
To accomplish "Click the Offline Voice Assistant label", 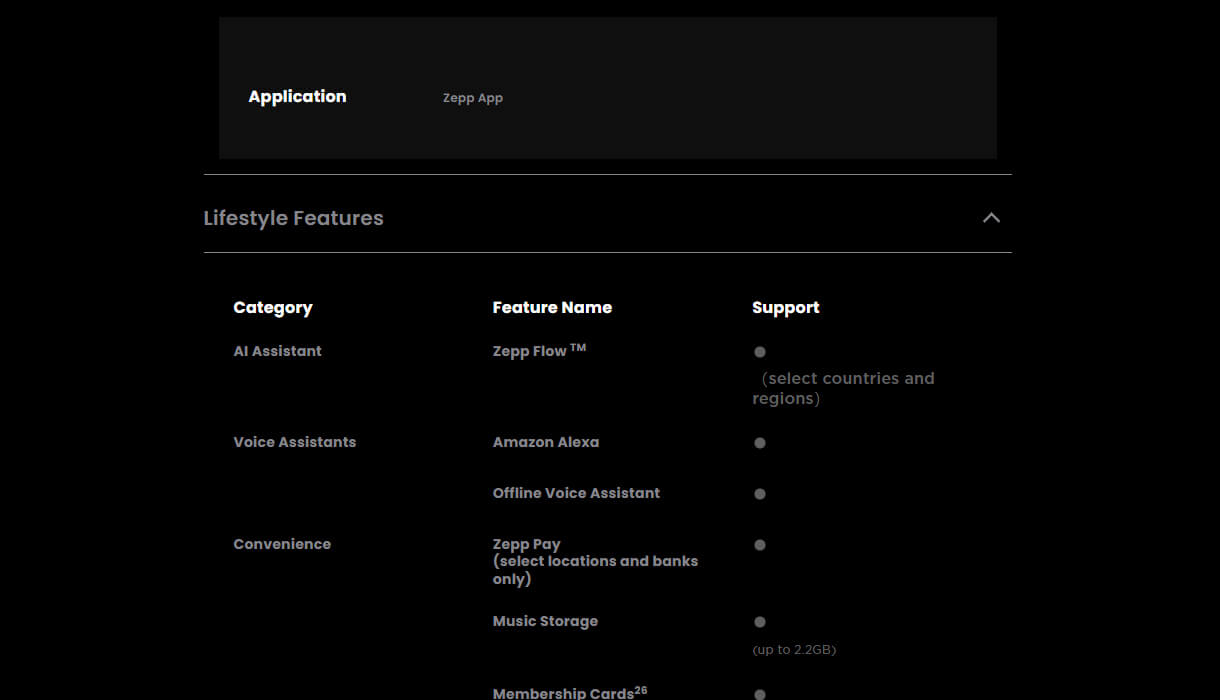I will point(576,493).
